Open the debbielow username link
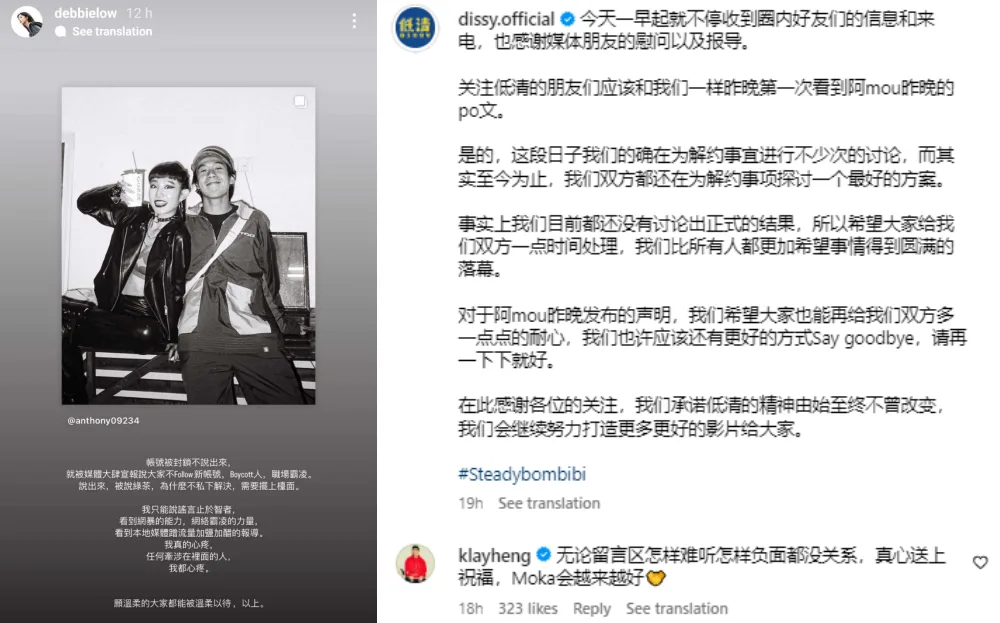Viewport: 1000px width, 623px height. click(x=85, y=13)
